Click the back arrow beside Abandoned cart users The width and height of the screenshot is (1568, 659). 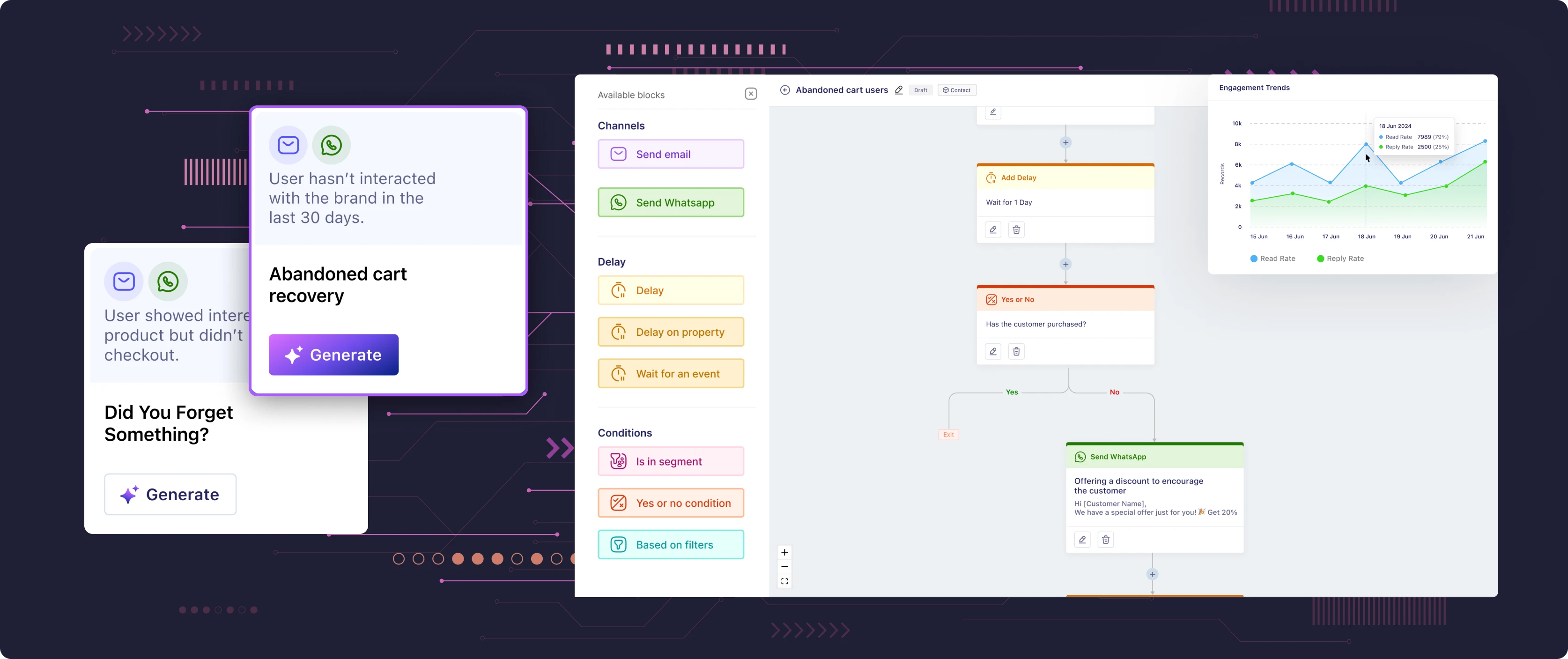coord(785,90)
